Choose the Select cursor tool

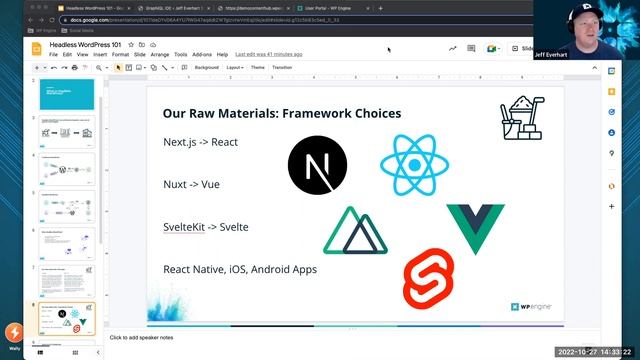118,68
